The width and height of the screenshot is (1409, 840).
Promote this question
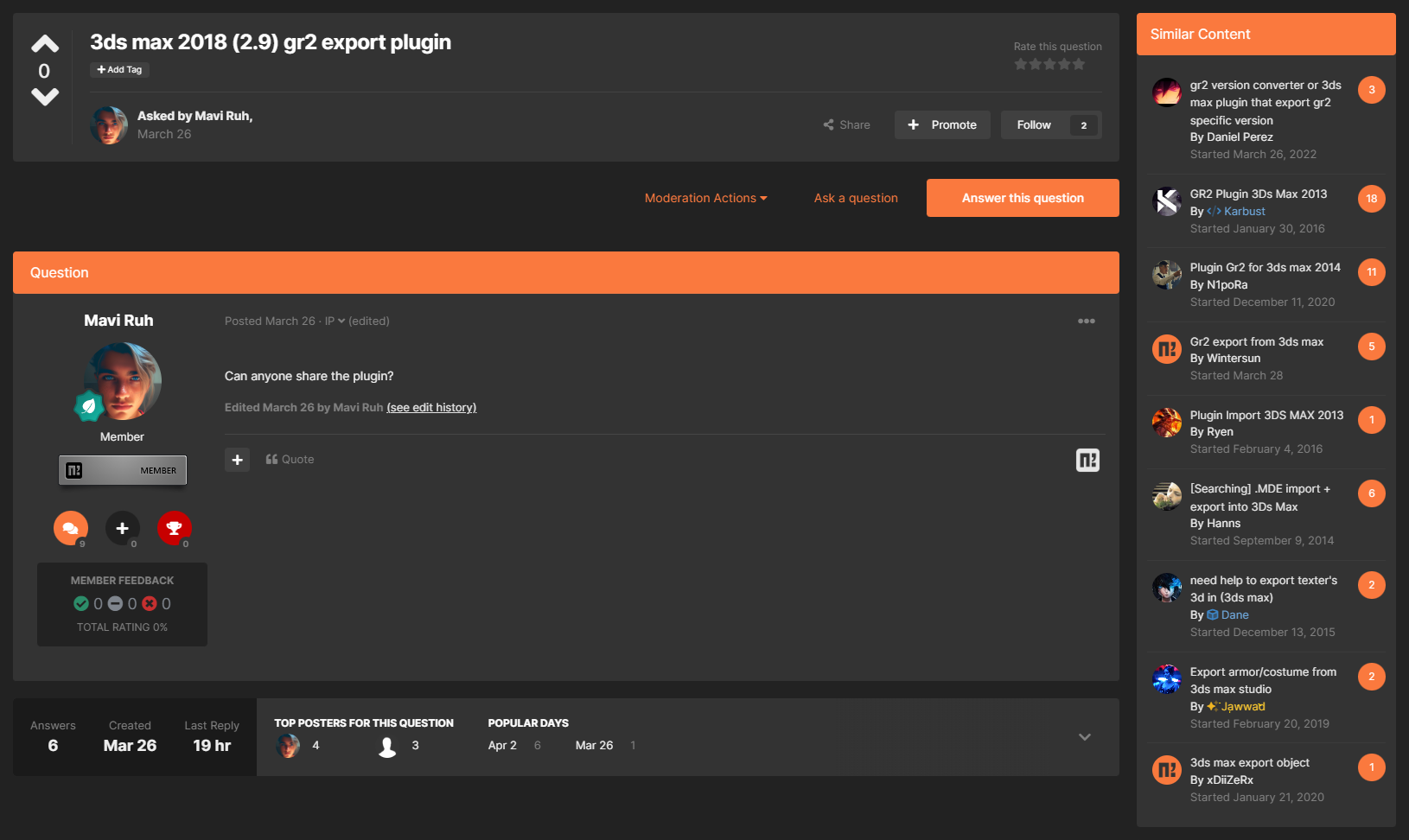942,124
